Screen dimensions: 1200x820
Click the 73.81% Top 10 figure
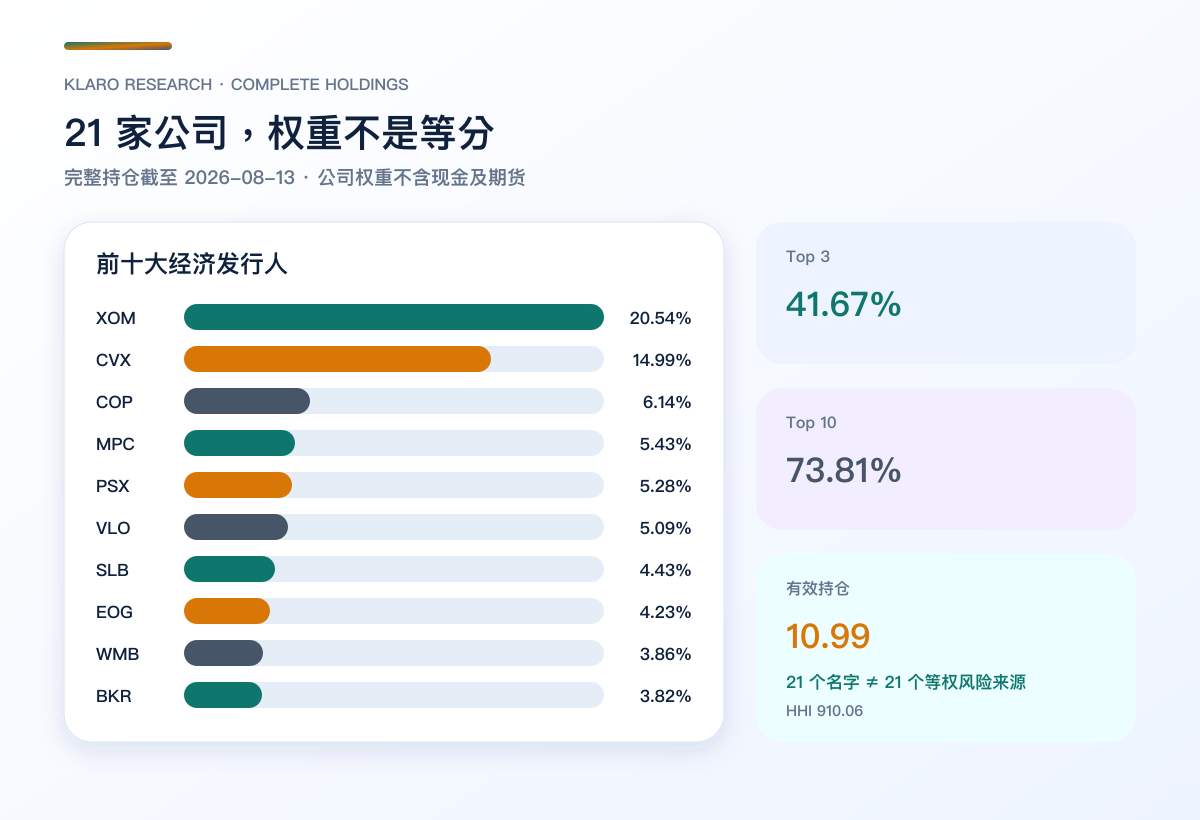(844, 470)
